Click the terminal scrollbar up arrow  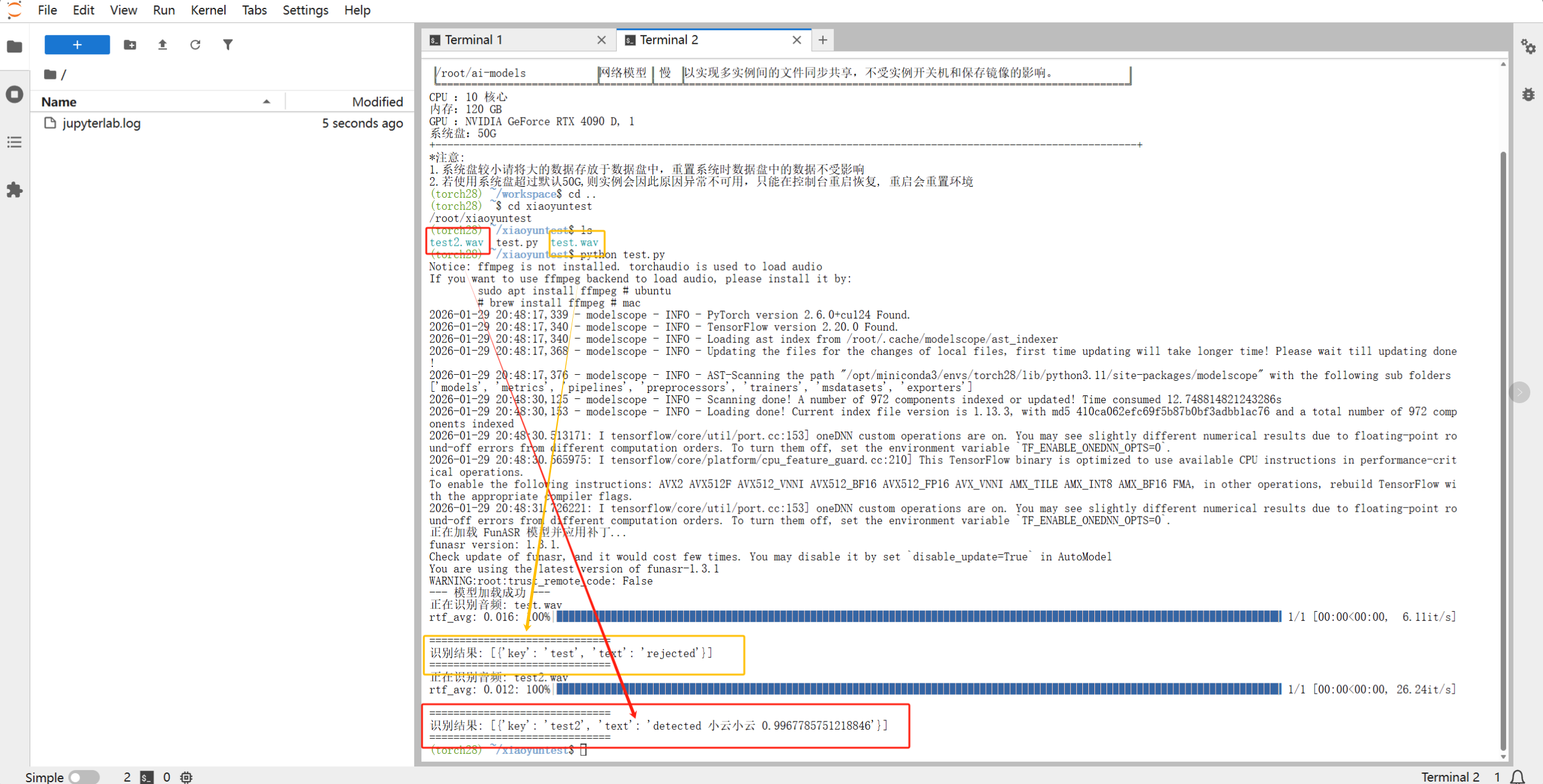click(x=1503, y=64)
